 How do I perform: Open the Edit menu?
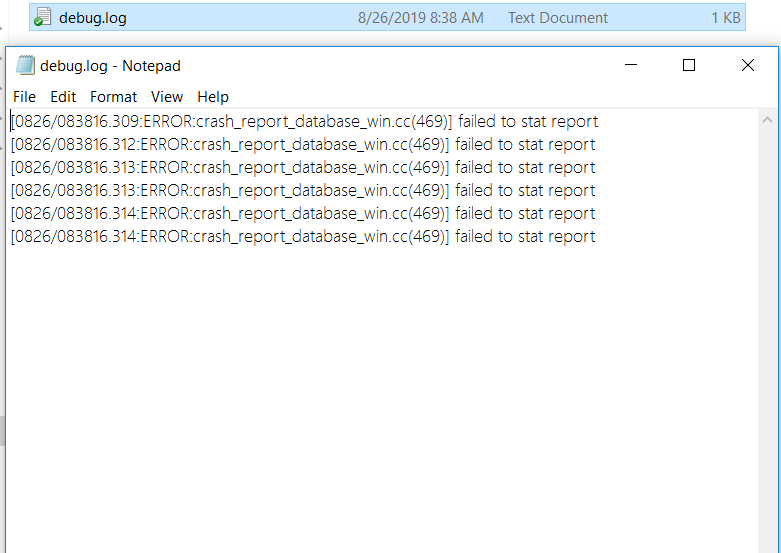[x=63, y=97]
